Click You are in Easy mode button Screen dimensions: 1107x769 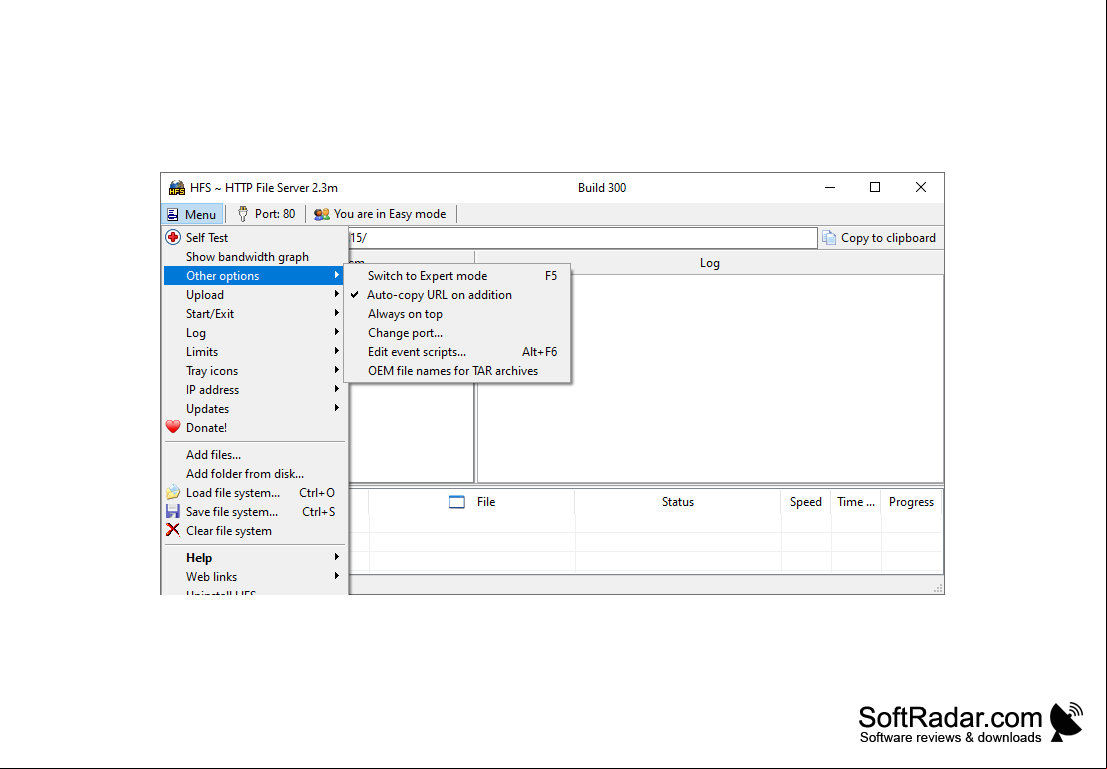381,214
